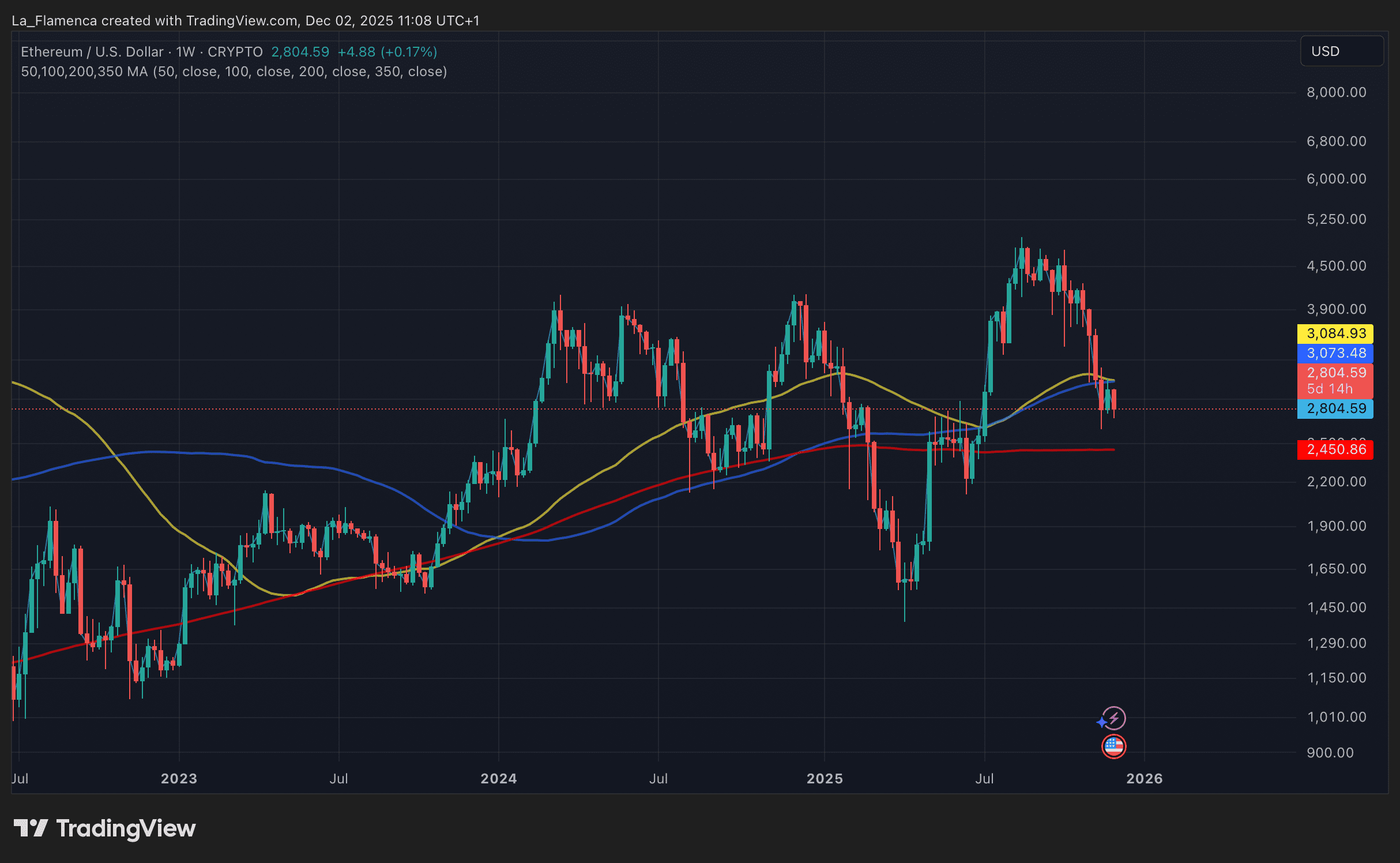Click the 8,000.00 price scale label

(x=1335, y=92)
